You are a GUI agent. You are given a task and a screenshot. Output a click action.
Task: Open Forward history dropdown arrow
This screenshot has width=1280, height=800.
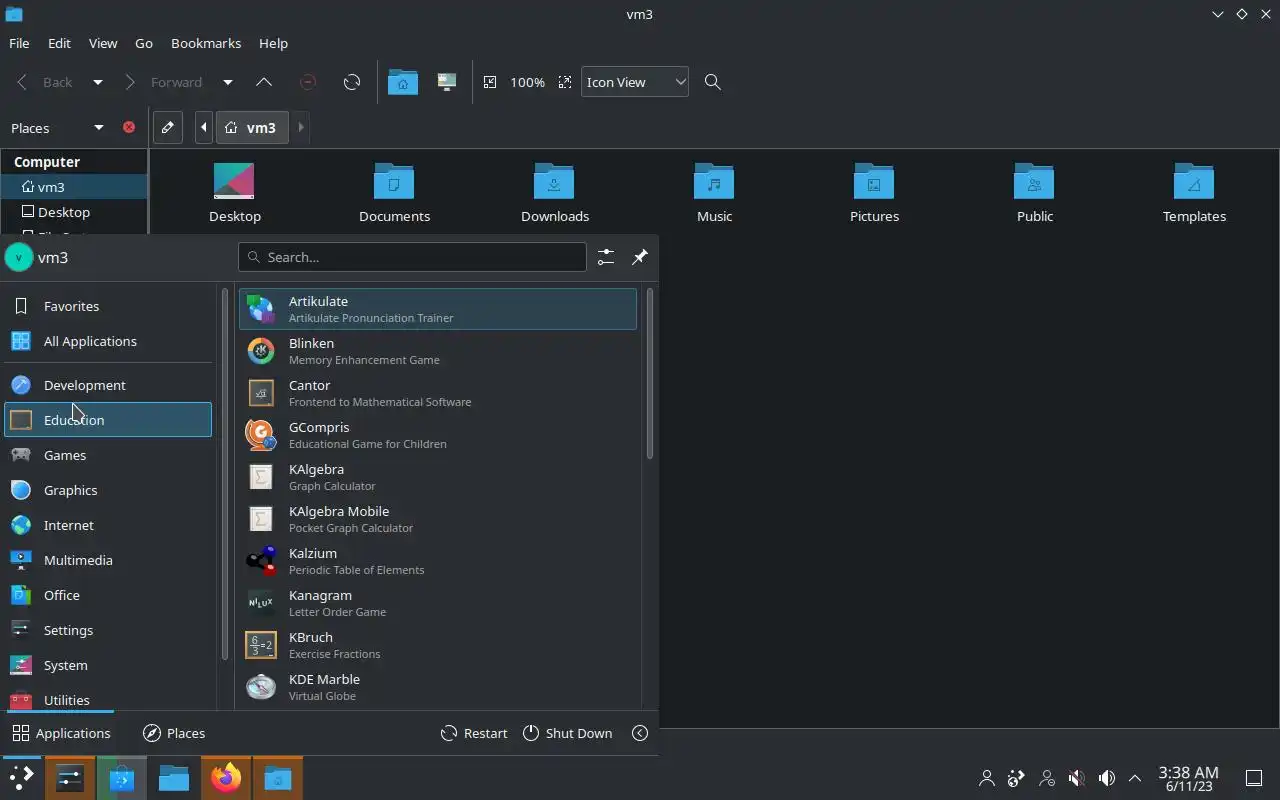pos(228,82)
